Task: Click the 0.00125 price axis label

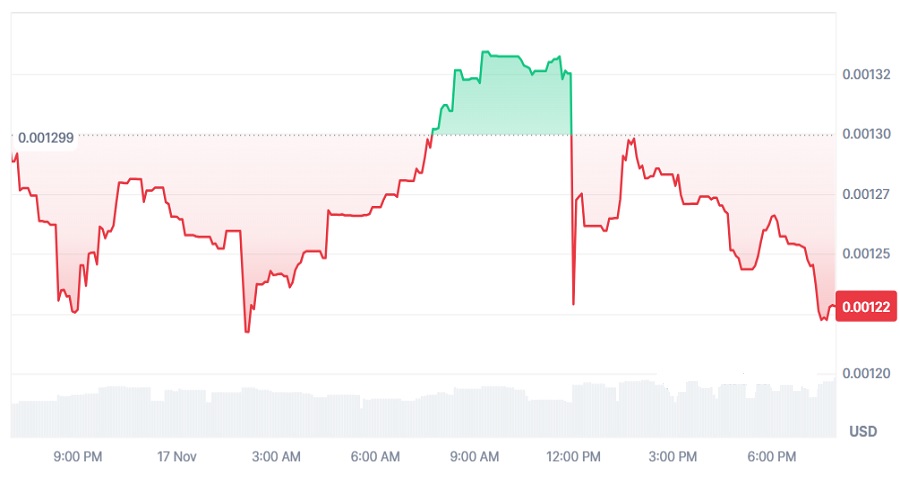Action: click(x=867, y=255)
